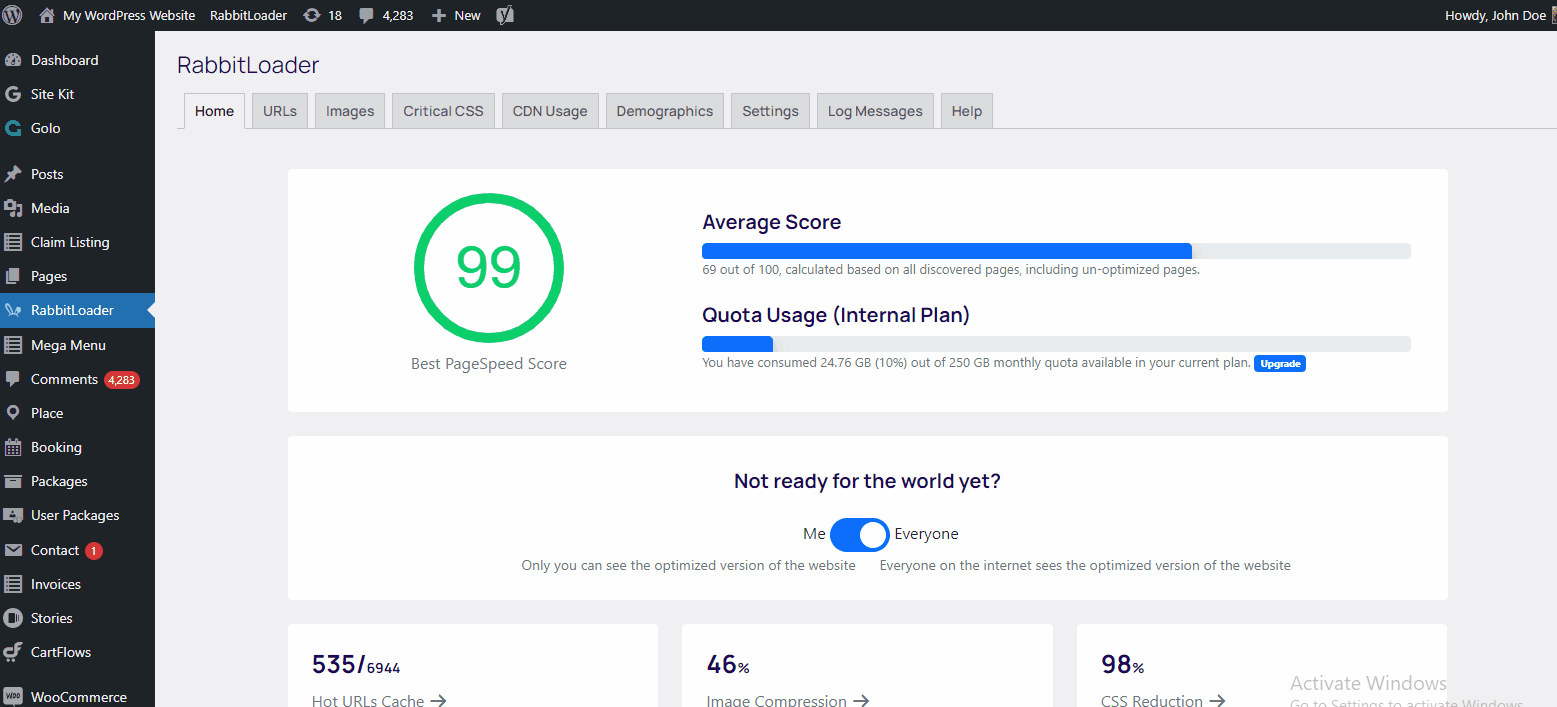
Task: Click the 99 Best PageSpeed Score circle
Action: (x=489, y=267)
